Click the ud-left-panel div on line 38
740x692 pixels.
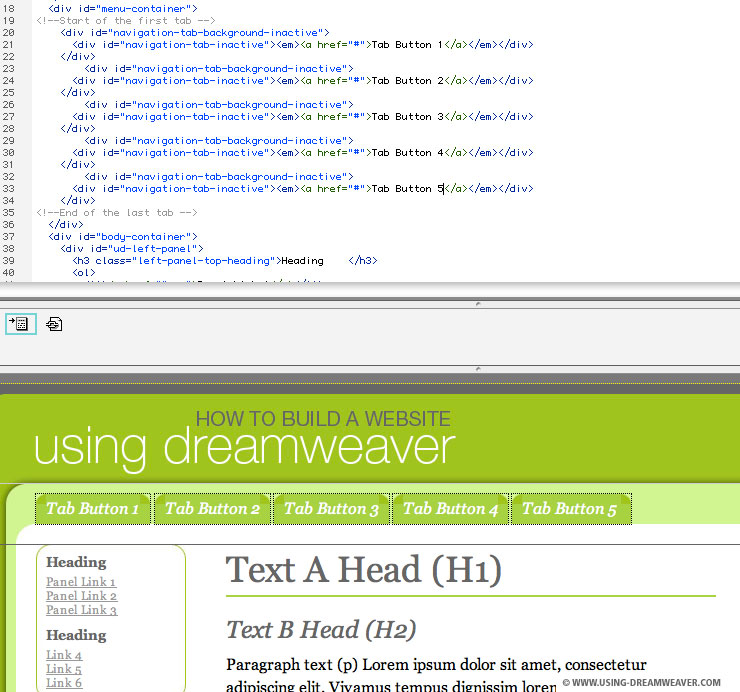coord(132,249)
